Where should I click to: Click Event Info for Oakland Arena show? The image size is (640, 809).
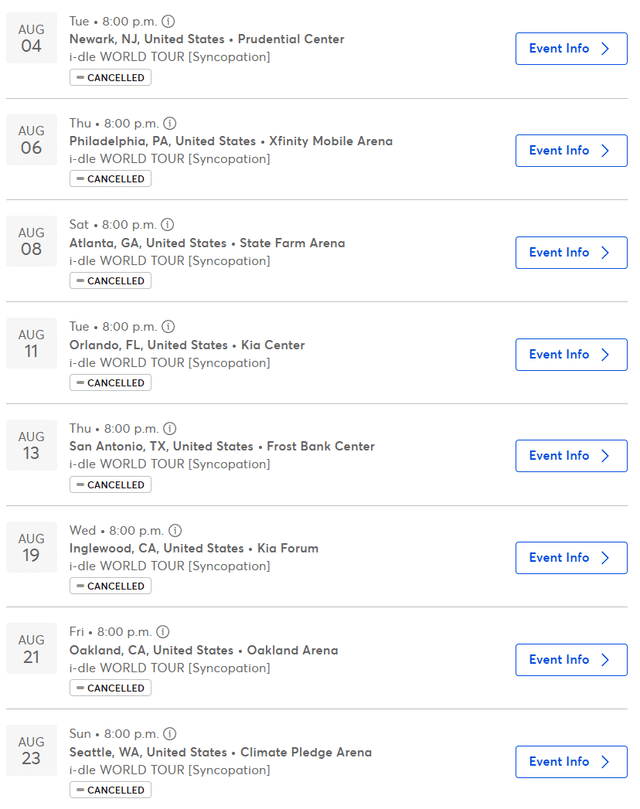tap(571, 660)
